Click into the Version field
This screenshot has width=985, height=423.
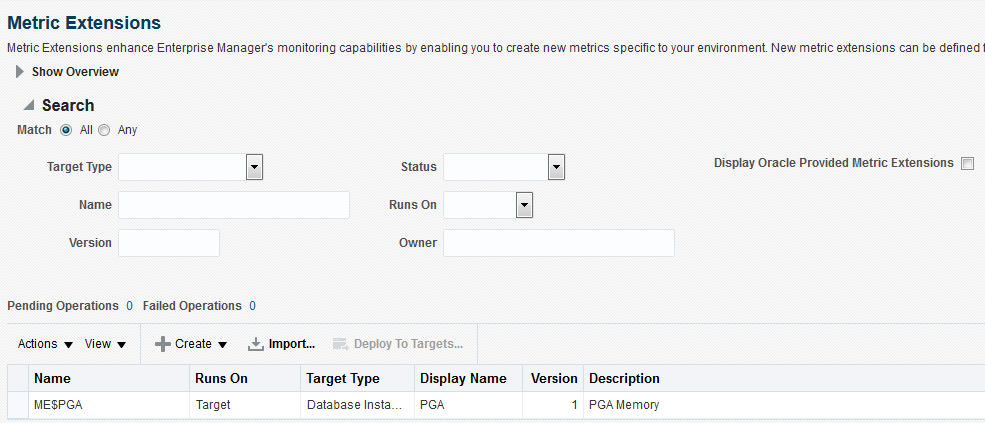click(x=168, y=243)
